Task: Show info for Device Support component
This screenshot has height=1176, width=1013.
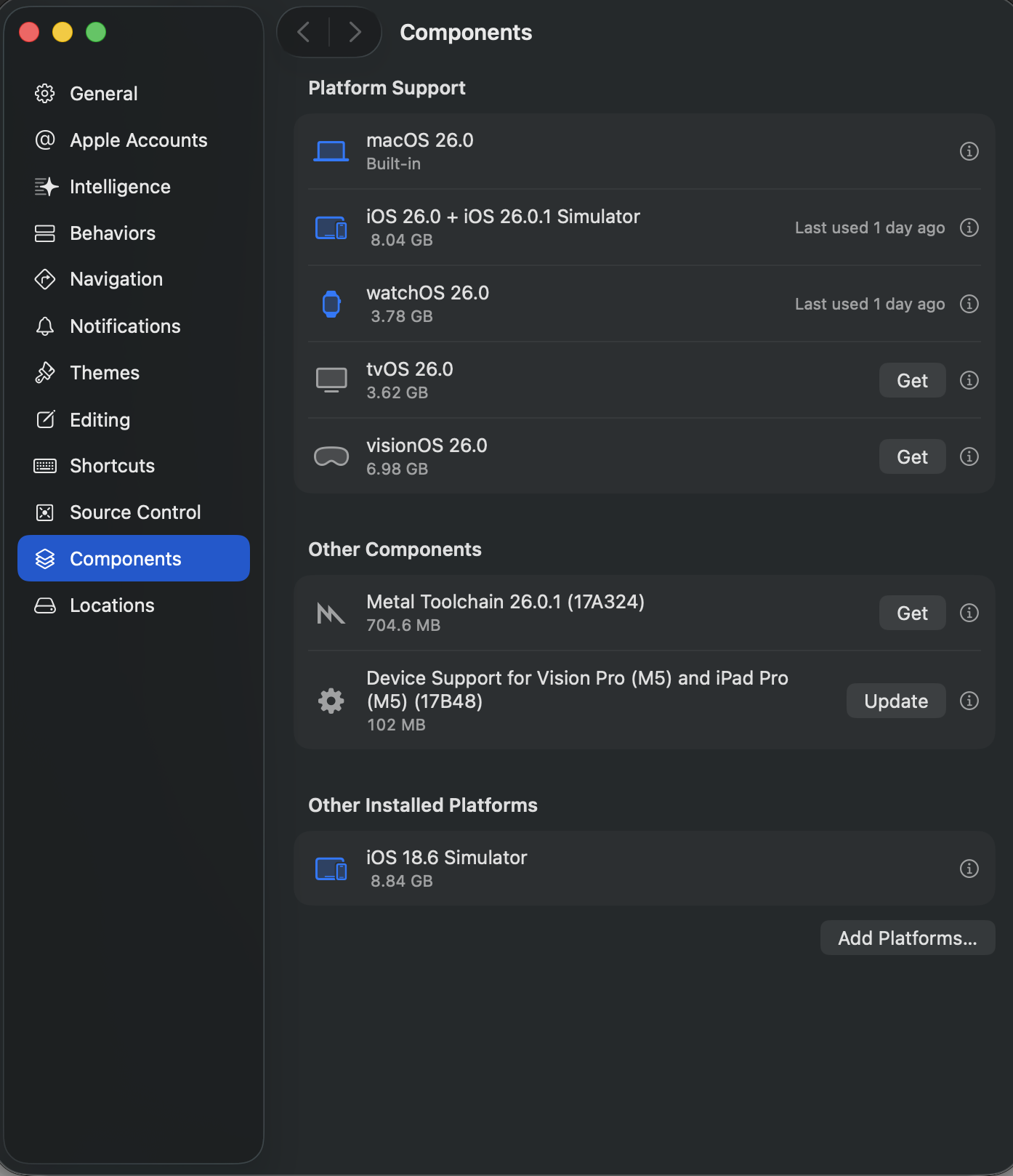Action: [x=969, y=701]
